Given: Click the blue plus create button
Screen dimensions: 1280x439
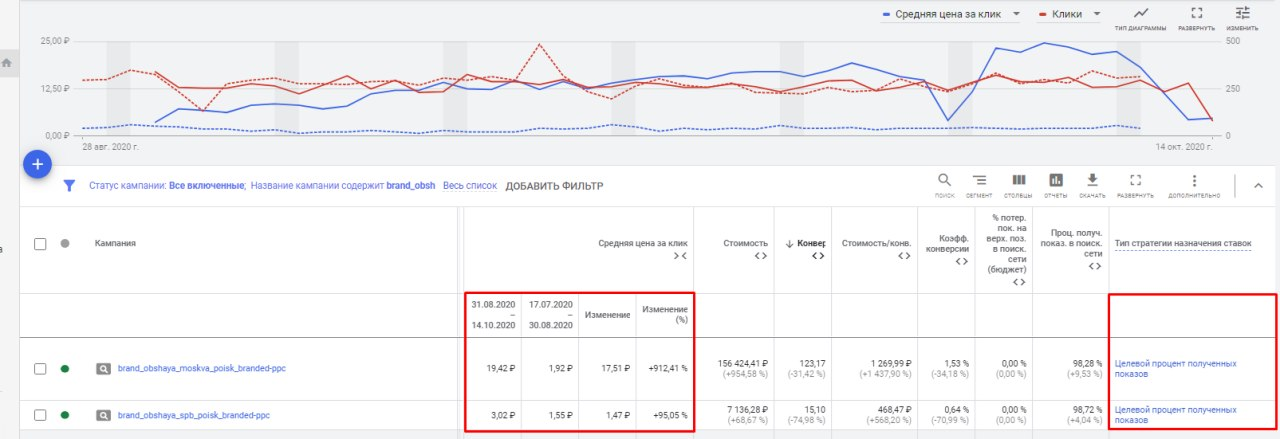Looking at the screenshot, I should click(37, 164).
